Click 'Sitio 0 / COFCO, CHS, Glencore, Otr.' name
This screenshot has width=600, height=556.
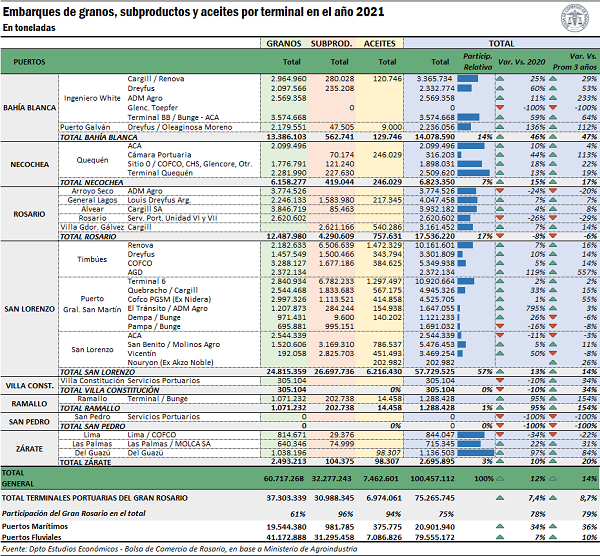click(x=190, y=164)
